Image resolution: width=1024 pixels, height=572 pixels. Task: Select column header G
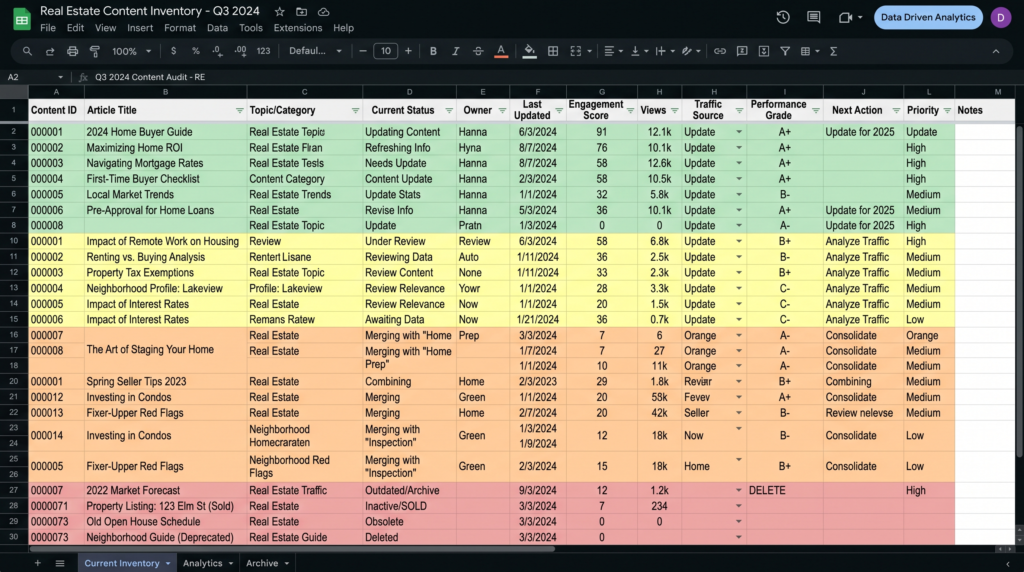click(601, 92)
